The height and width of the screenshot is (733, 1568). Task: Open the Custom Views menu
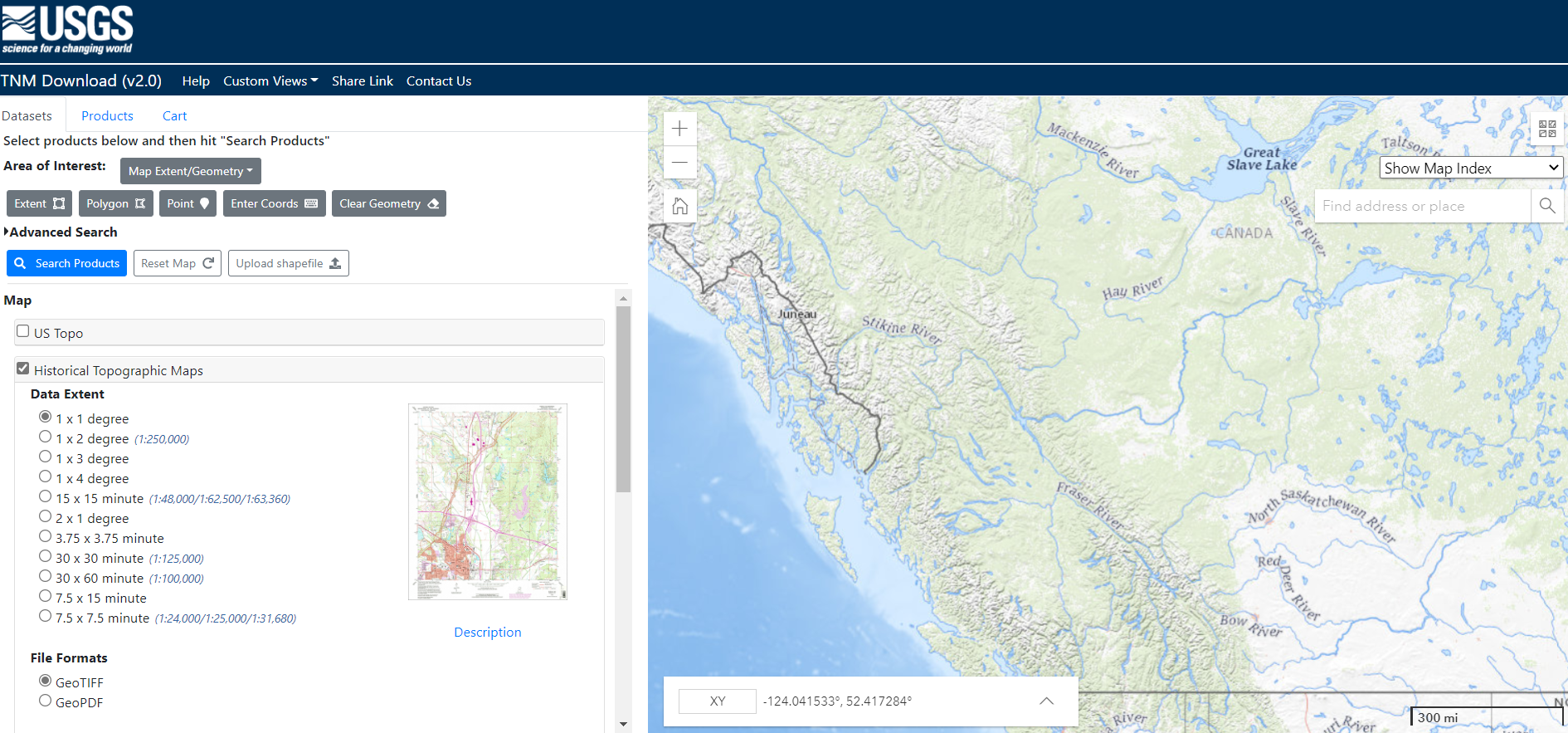pyautogui.click(x=270, y=81)
